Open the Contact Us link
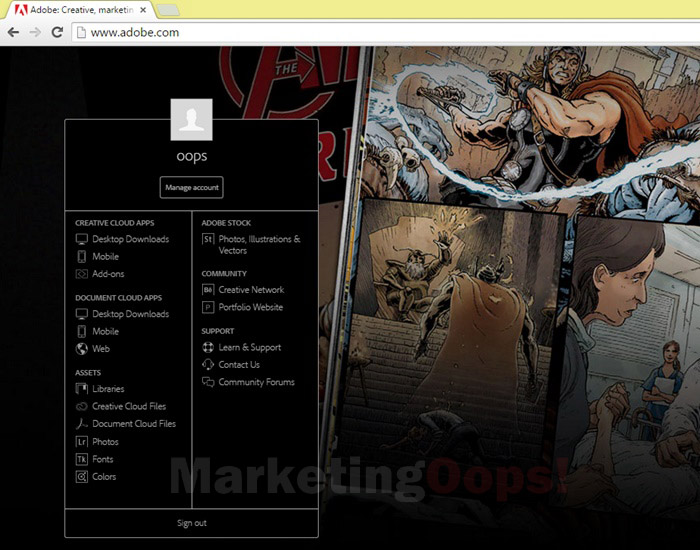Screen dimensions: 700x550 239,365
